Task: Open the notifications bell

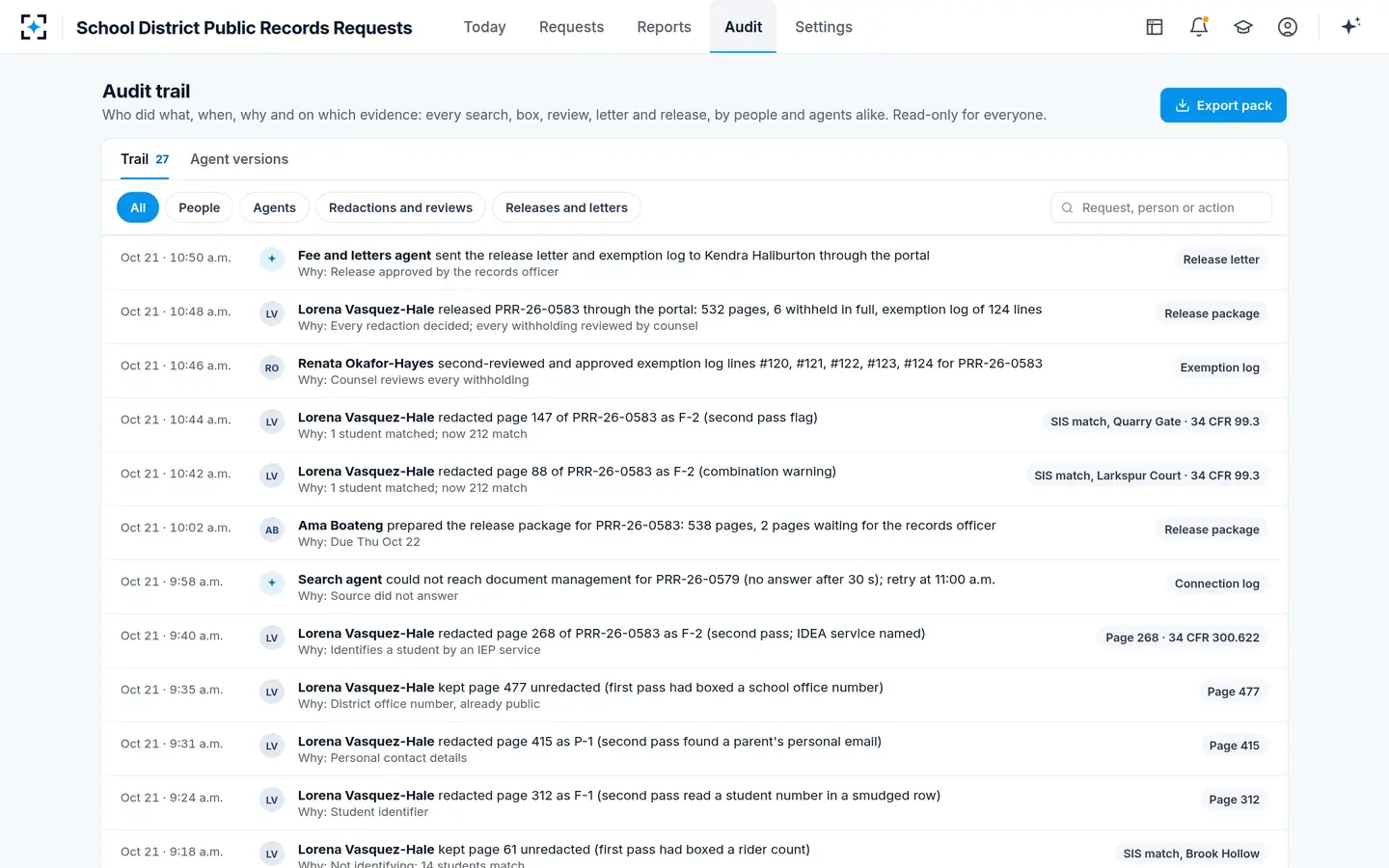Action: [1199, 27]
